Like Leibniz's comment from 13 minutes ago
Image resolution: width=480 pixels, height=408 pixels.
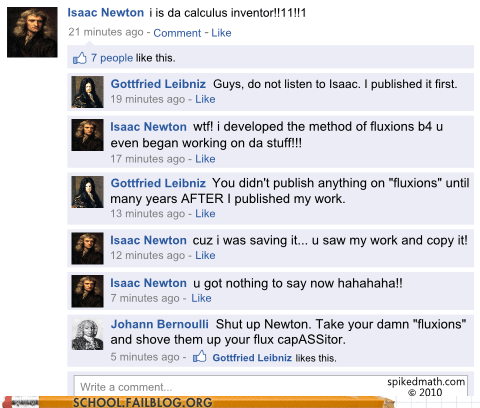point(205,213)
